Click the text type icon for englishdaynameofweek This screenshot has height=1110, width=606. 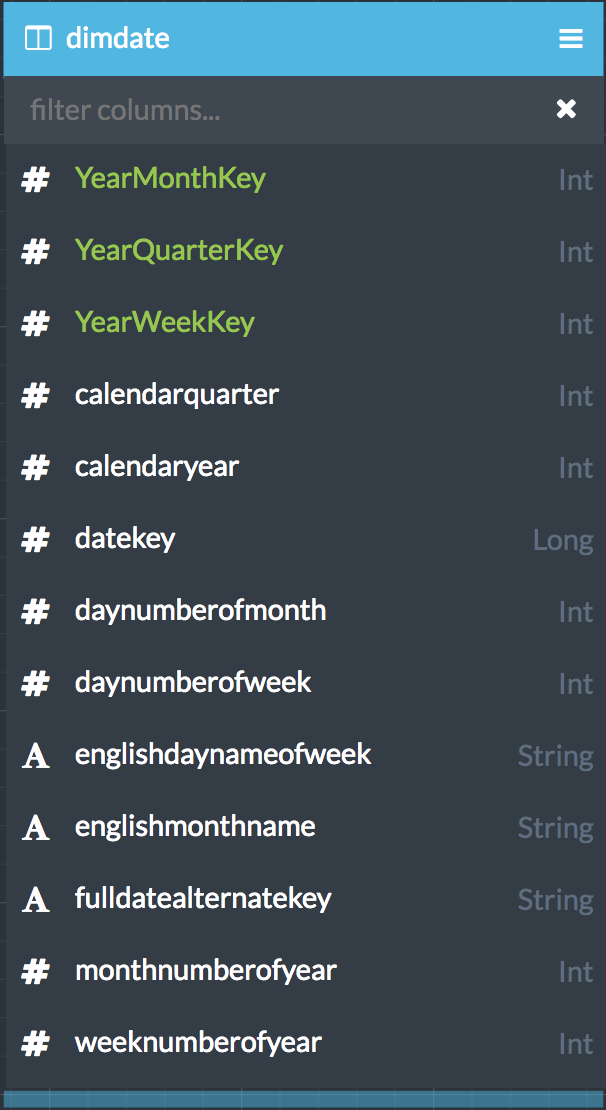(x=35, y=756)
